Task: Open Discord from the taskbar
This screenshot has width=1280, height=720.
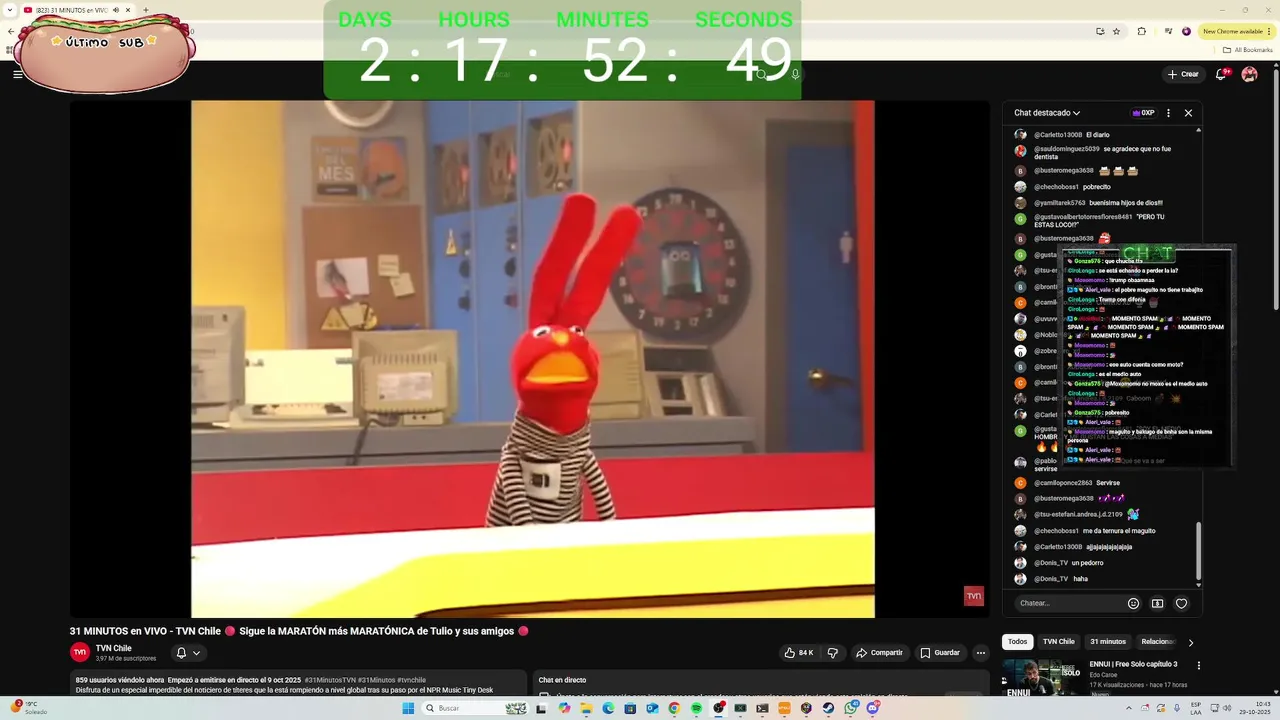Action: pyautogui.click(x=872, y=708)
